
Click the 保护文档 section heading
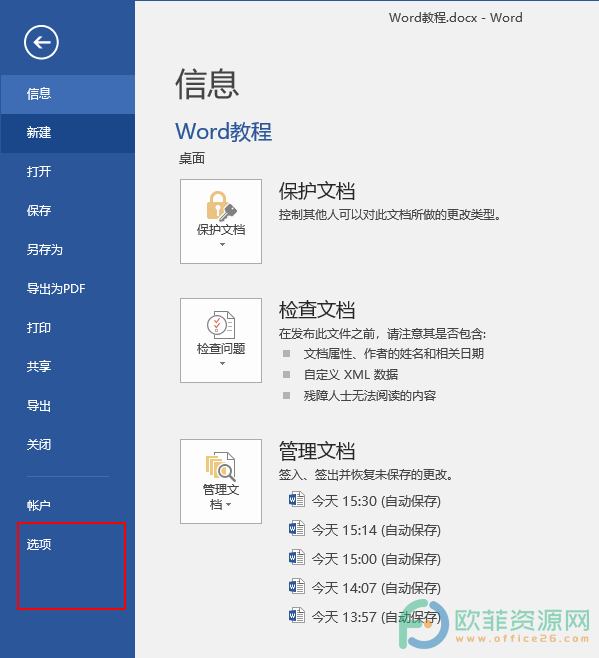coord(317,191)
